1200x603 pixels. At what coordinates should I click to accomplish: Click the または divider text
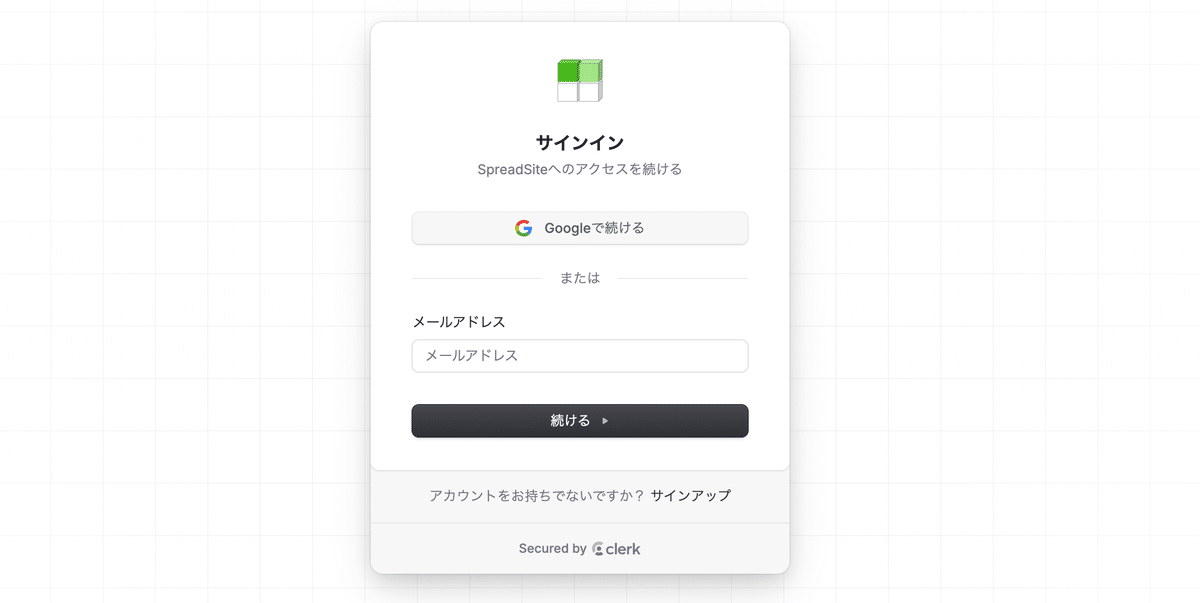[x=580, y=278]
